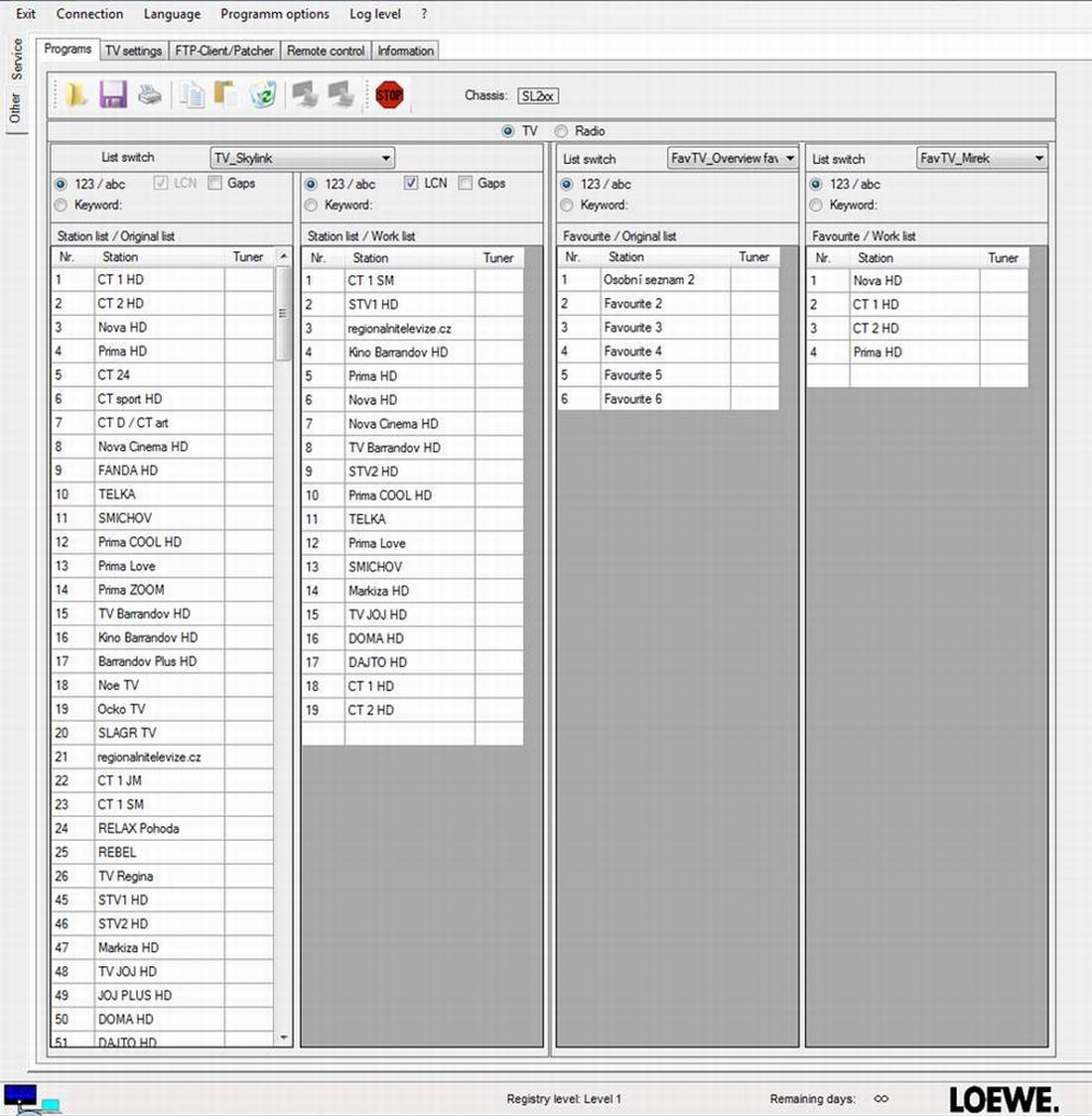Expand the FavTV_Overview list switch dropdown
The height and width of the screenshot is (1116, 1092).
790,158
